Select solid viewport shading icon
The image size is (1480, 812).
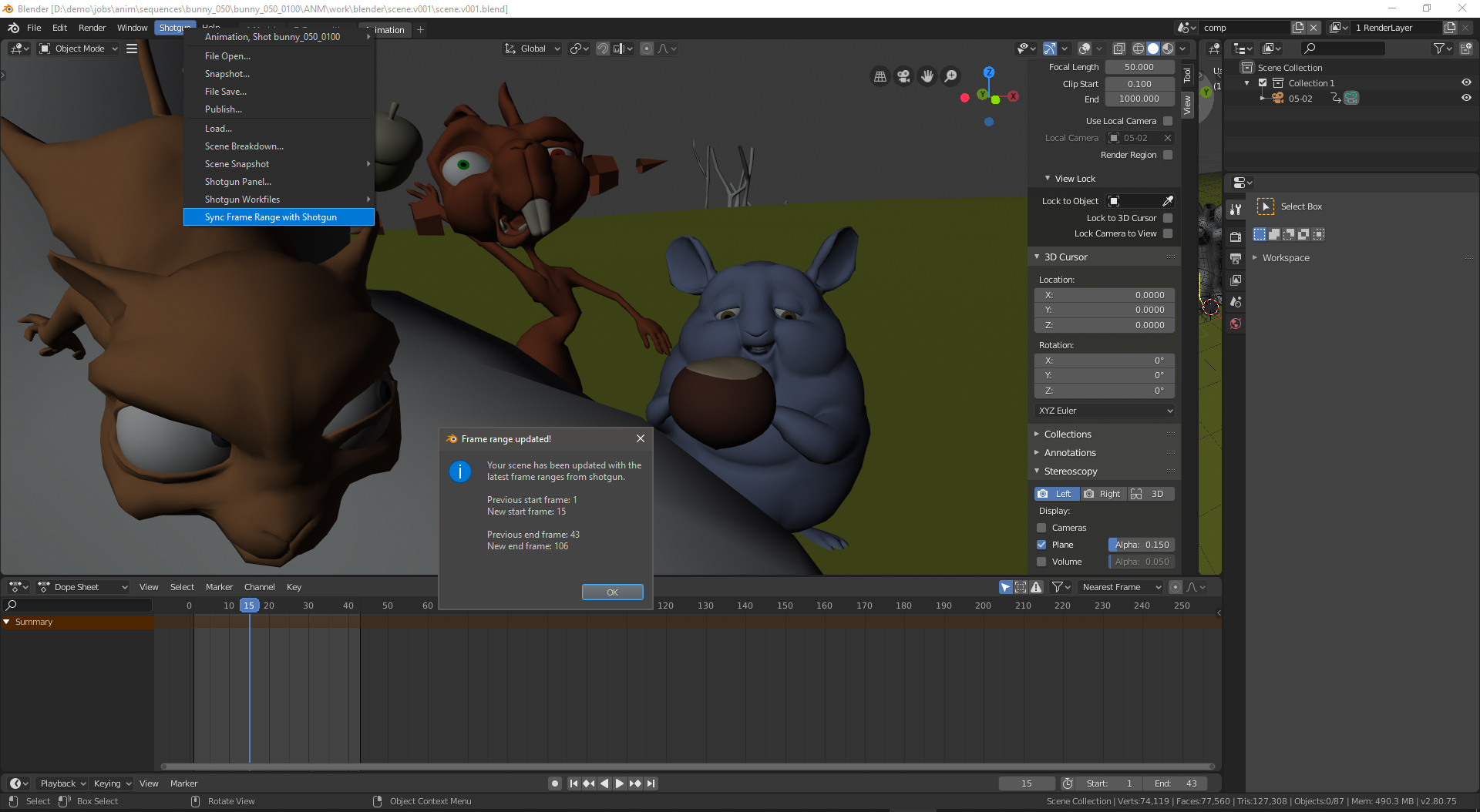(x=1153, y=49)
